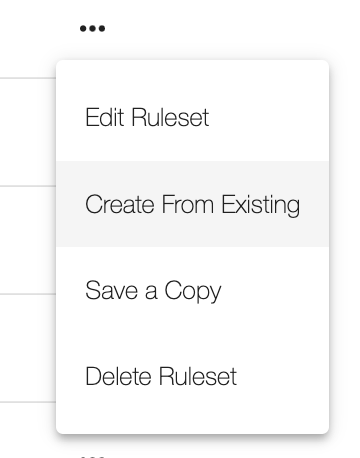Image resolution: width=360 pixels, height=458 pixels.
Task: Click the highlighted Create From Existing entry
Action: click(x=193, y=204)
